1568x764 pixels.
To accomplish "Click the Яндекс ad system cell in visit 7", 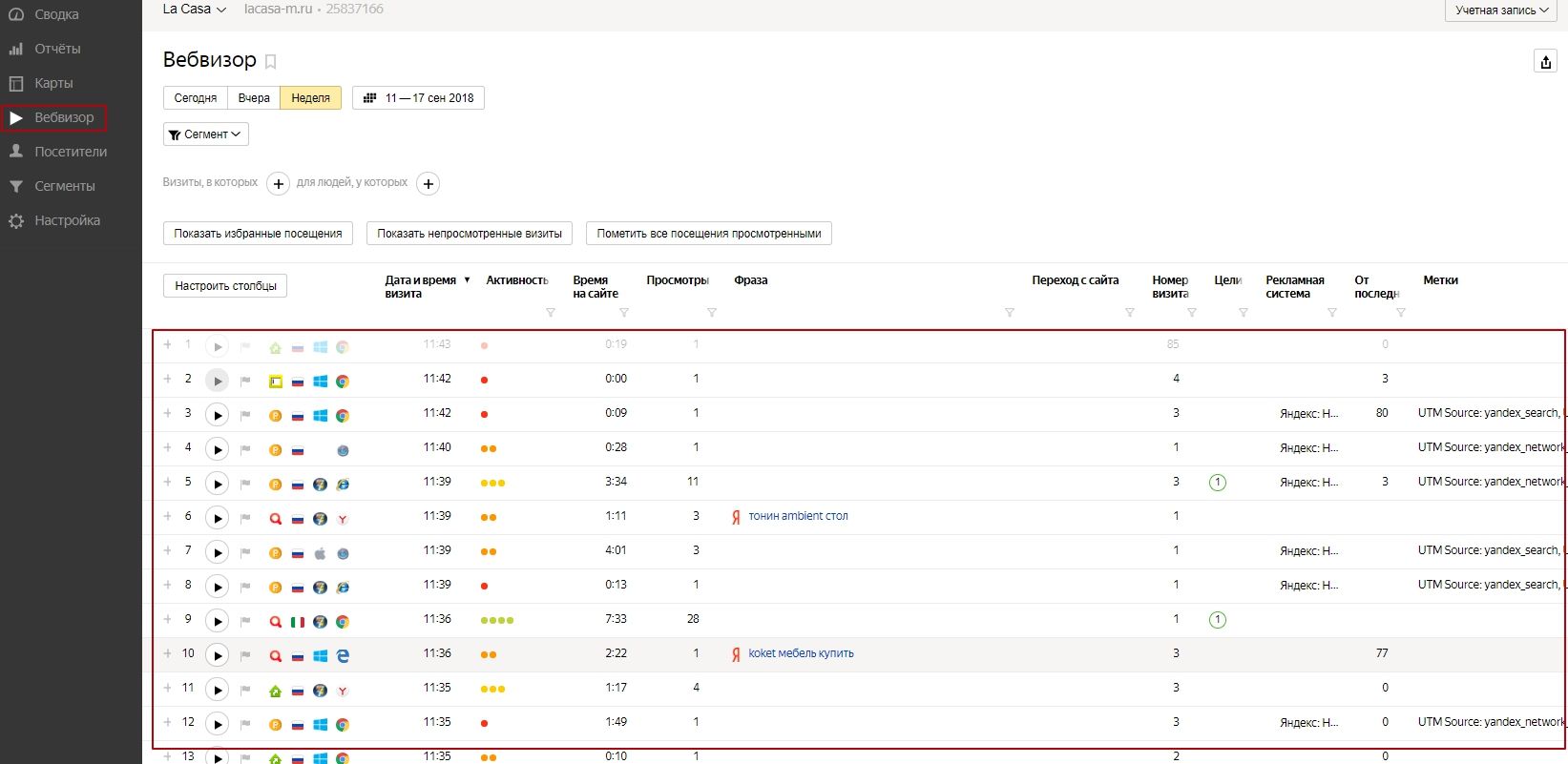I will point(1309,551).
